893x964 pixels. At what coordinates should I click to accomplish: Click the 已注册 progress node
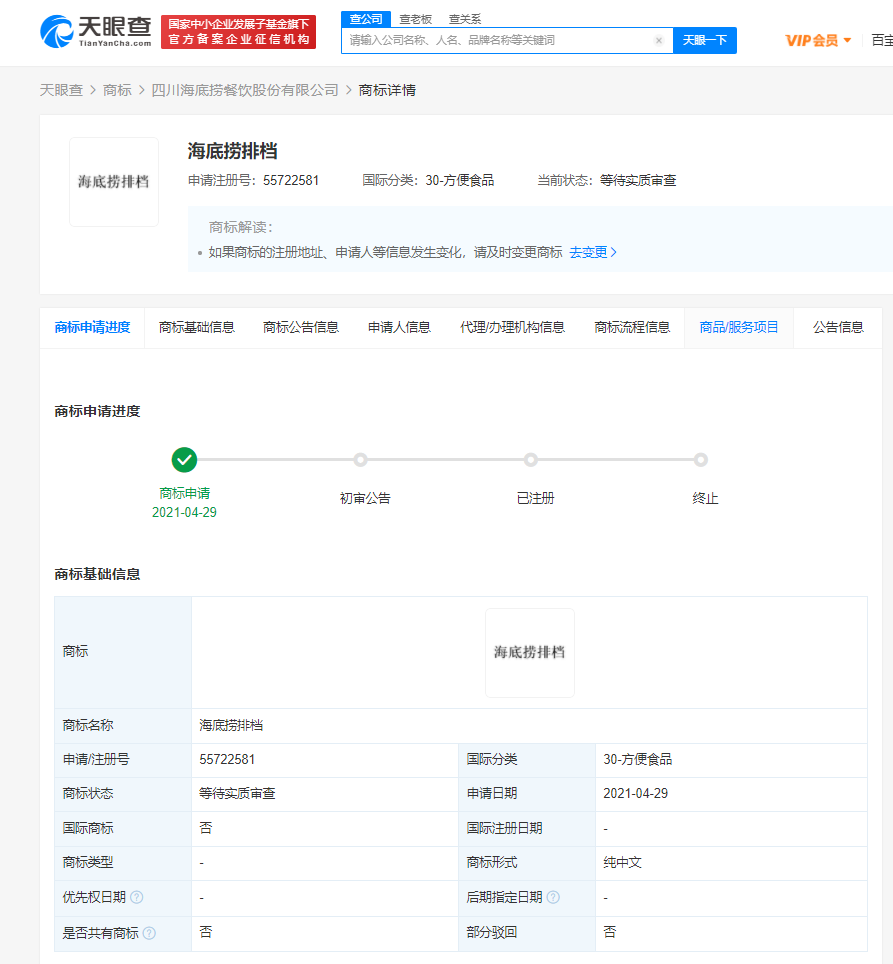531,460
